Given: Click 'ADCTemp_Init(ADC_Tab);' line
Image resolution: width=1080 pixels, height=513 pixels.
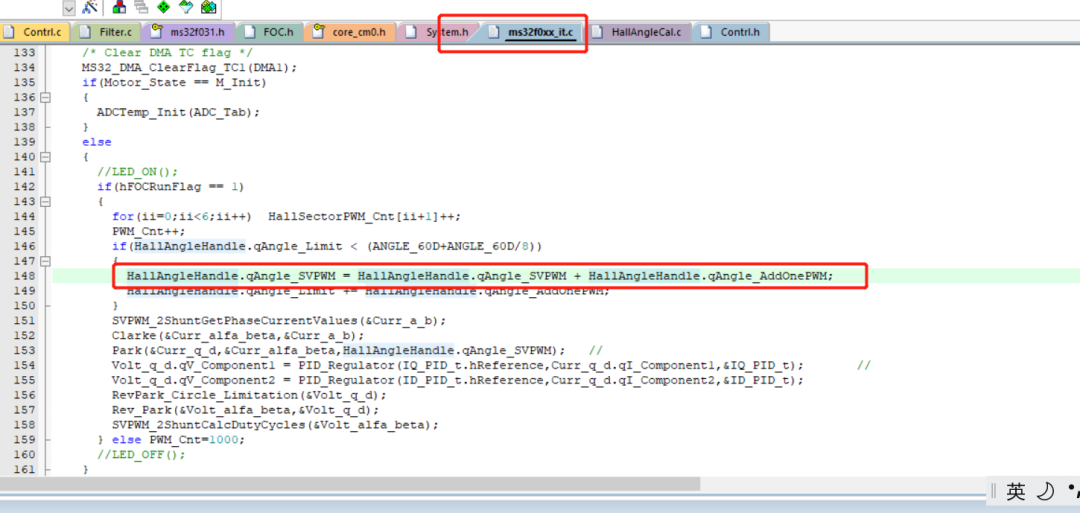Looking at the screenshot, I should [178, 112].
